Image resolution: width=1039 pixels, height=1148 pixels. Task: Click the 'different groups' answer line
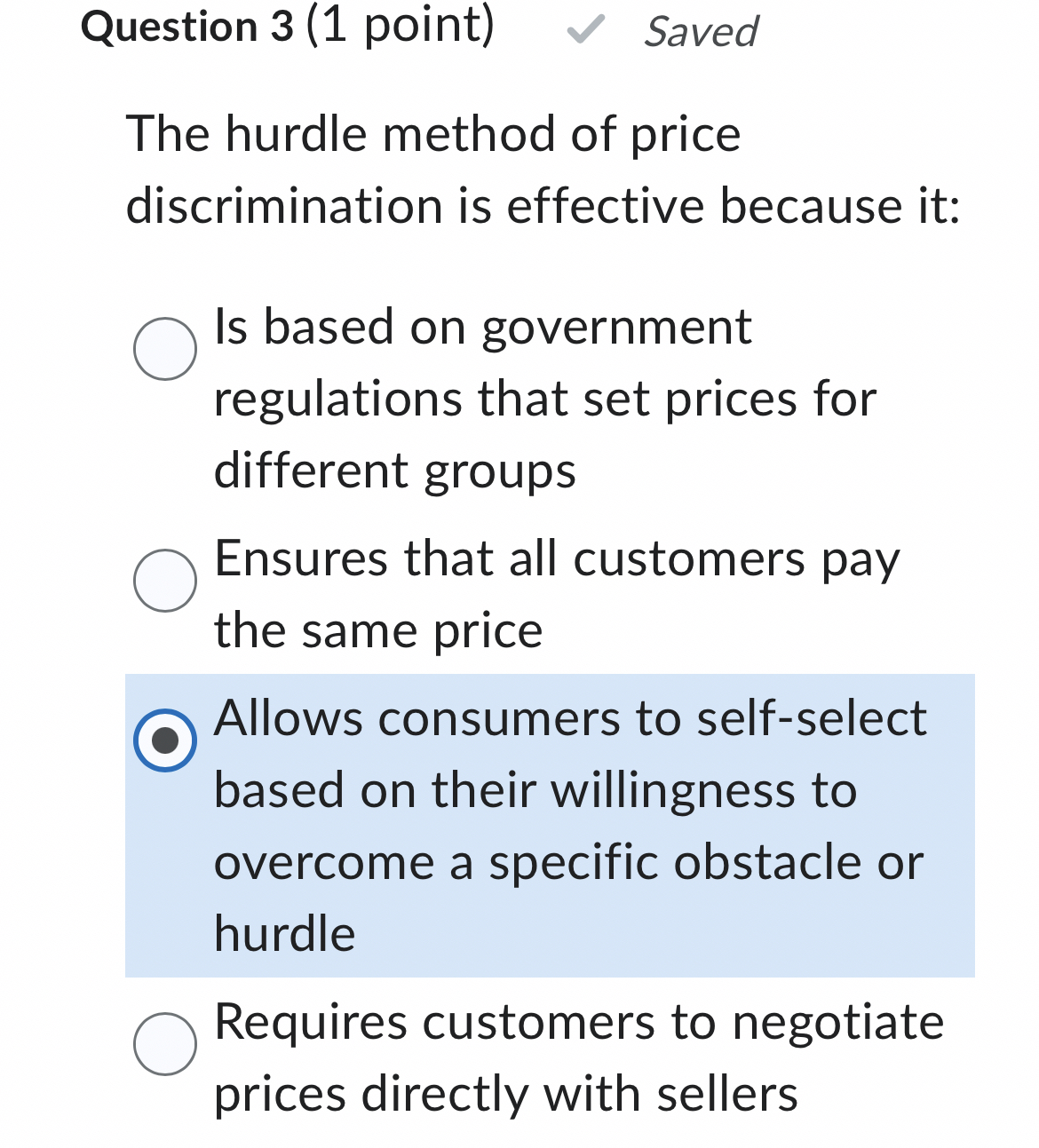point(395,469)
